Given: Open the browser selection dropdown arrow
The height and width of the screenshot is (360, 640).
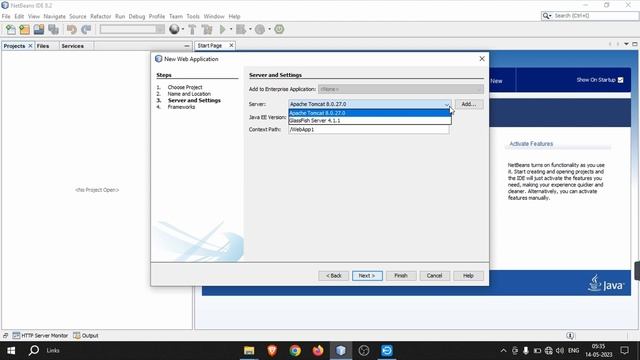Looking at the screenshot, I should (x=182, y=29).
